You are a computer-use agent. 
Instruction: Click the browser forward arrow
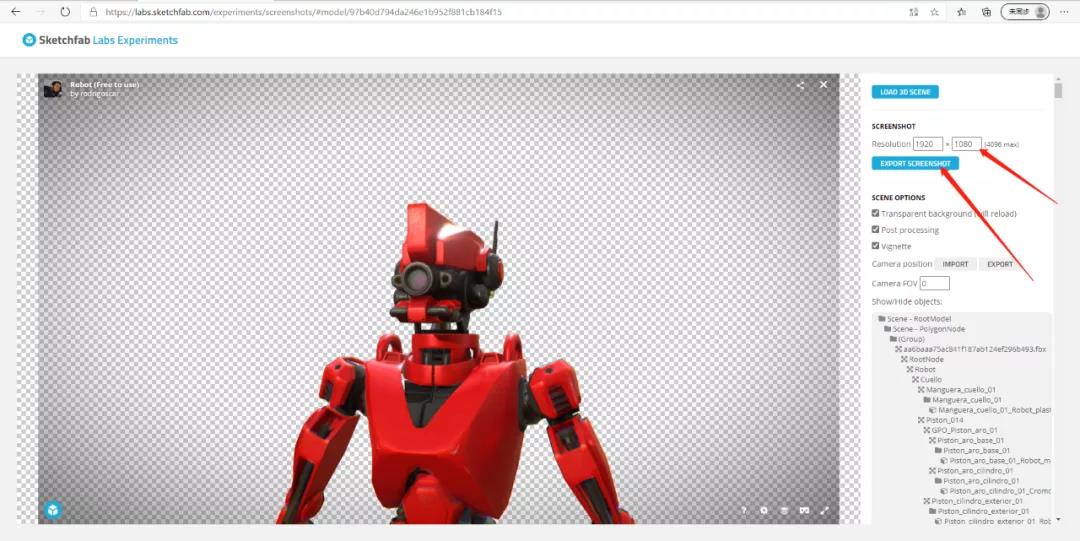tap(40, 12)
